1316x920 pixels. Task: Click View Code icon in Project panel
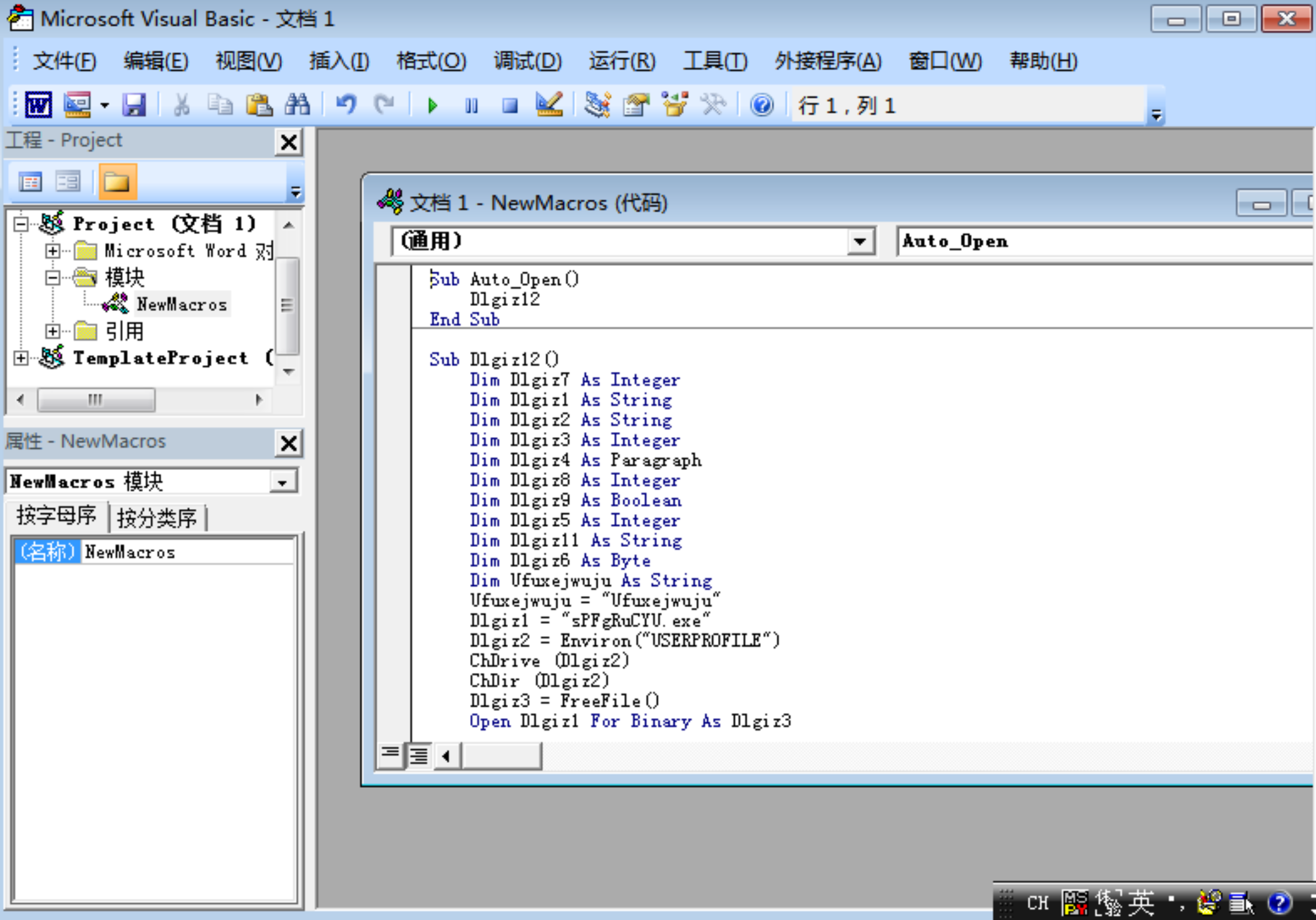[x=30, y=182]
